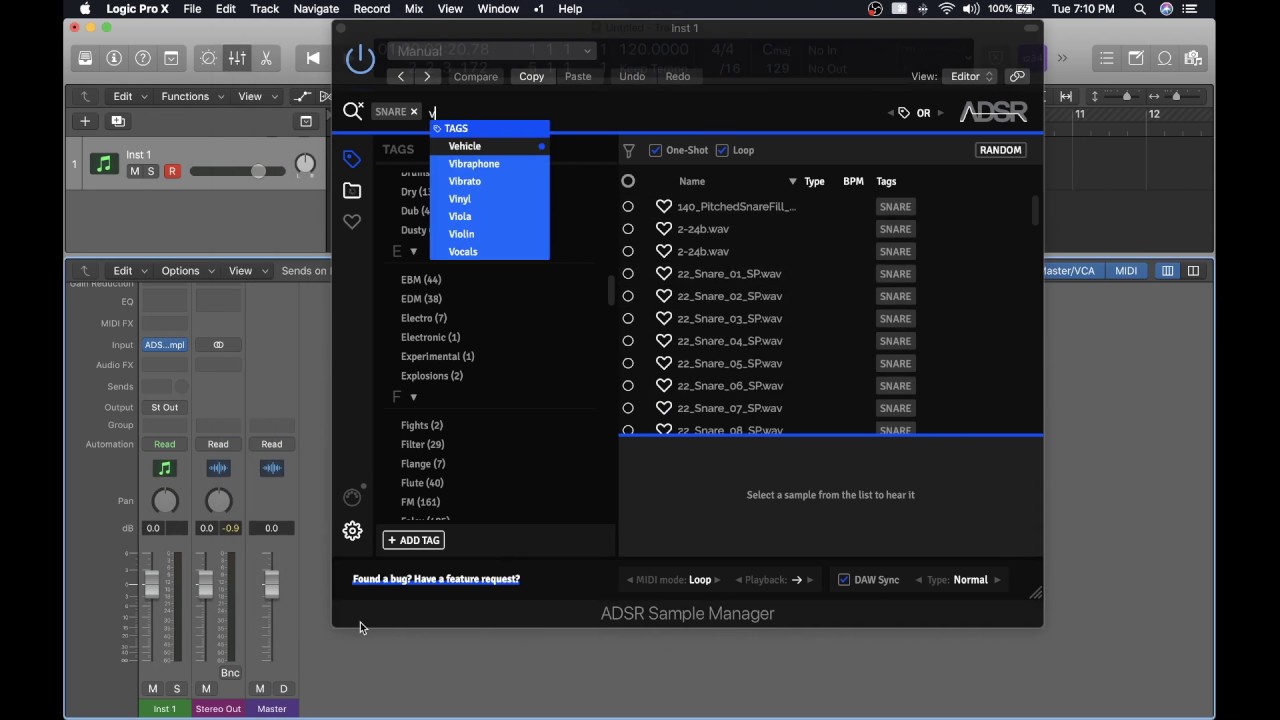Favorite 22_Snare_01_SP.wav with heart icon
The width and height of the screenshot is (1280, 720).
point(664,273)
